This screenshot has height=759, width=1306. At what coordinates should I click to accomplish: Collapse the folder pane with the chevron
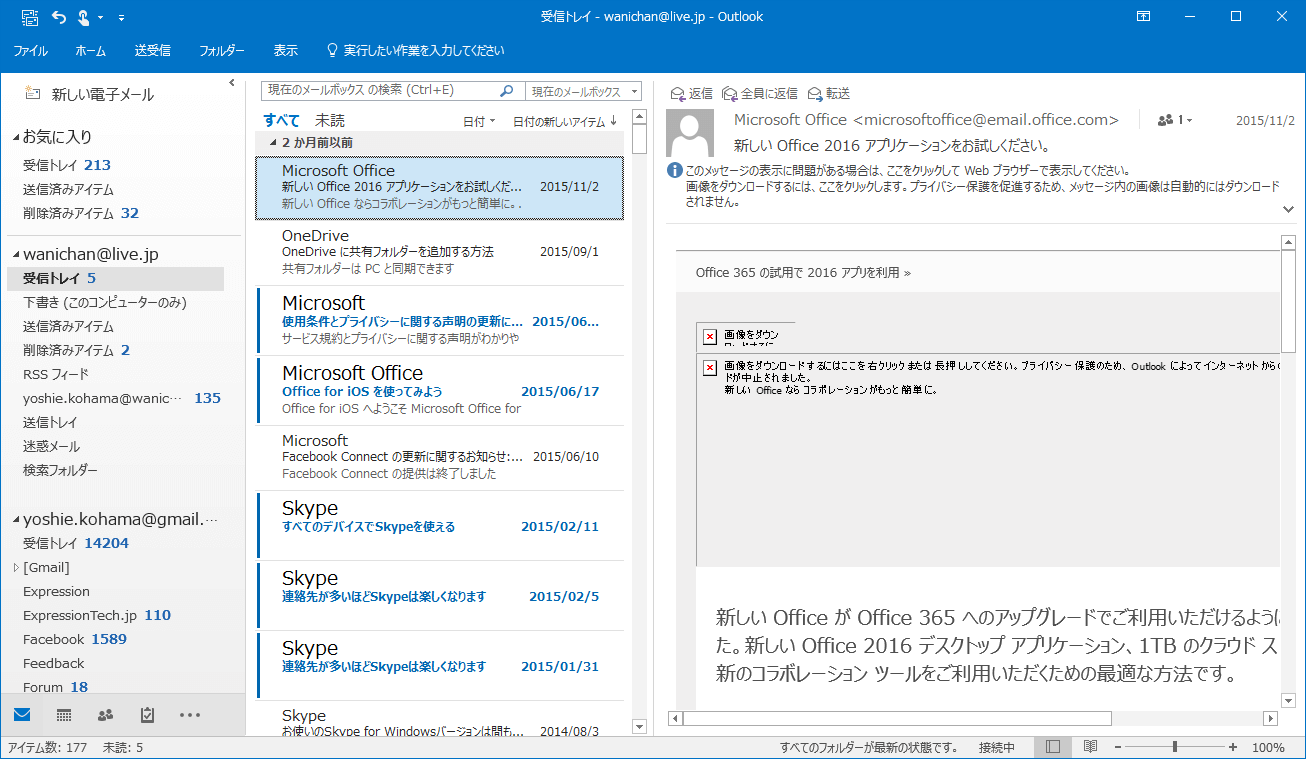[x=232, y=82]
